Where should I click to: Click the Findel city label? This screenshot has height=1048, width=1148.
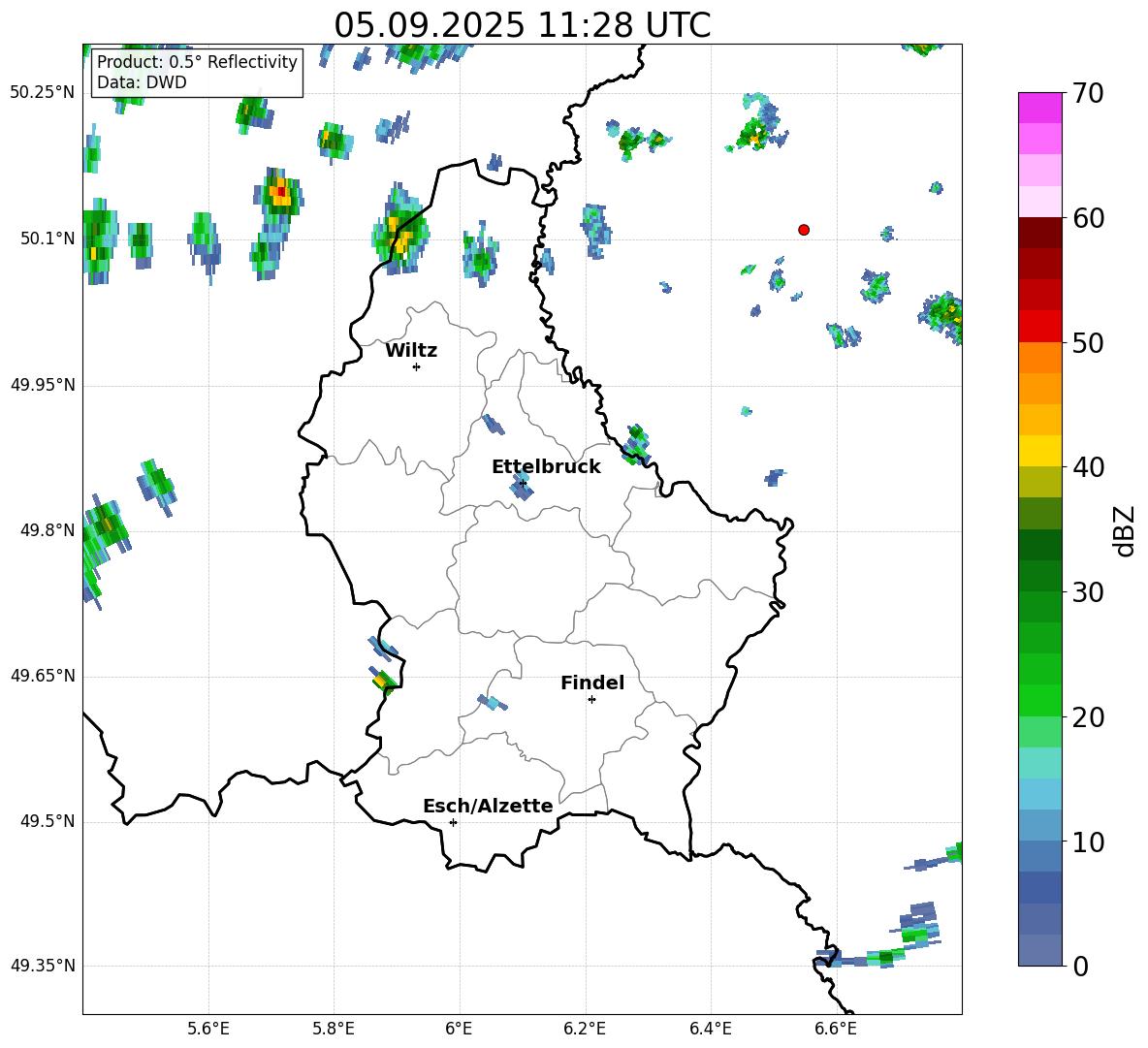tap(592, 683)
